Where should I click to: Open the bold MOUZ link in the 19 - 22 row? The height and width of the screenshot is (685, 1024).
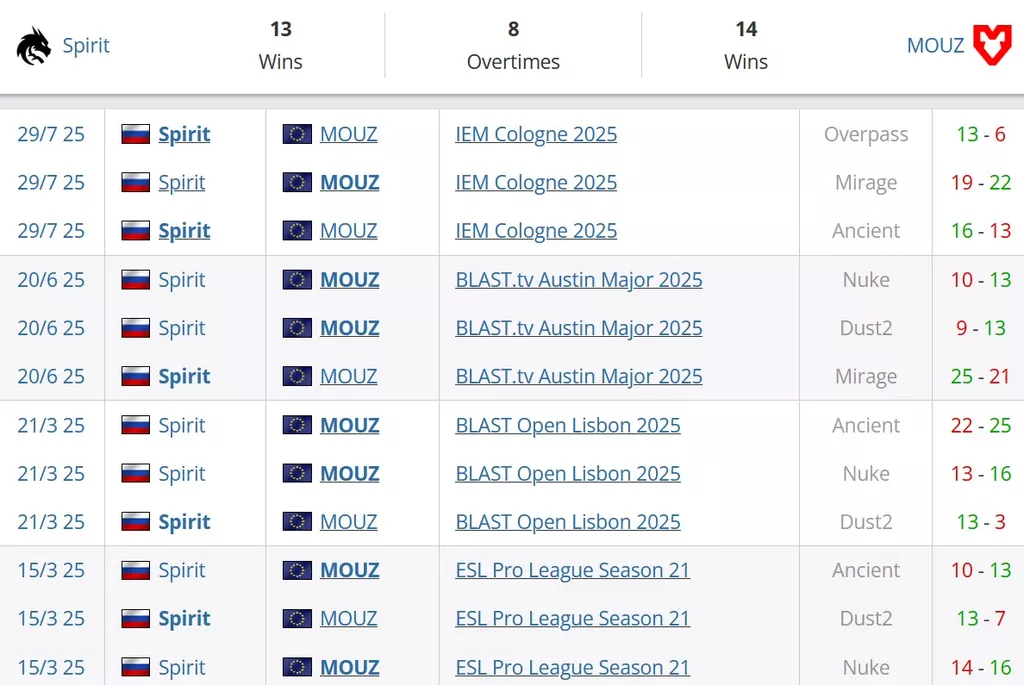[349, 182]
